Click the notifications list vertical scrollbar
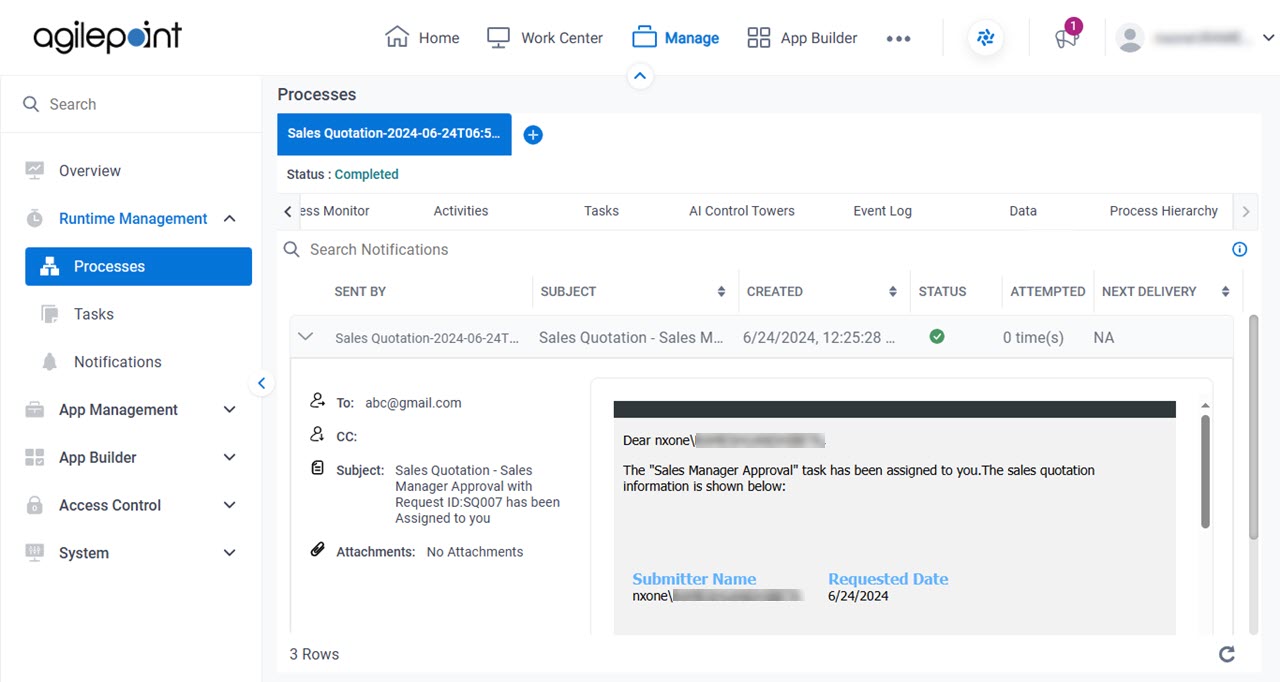Screen dimensions: 1280x682 coord(1253,427)
